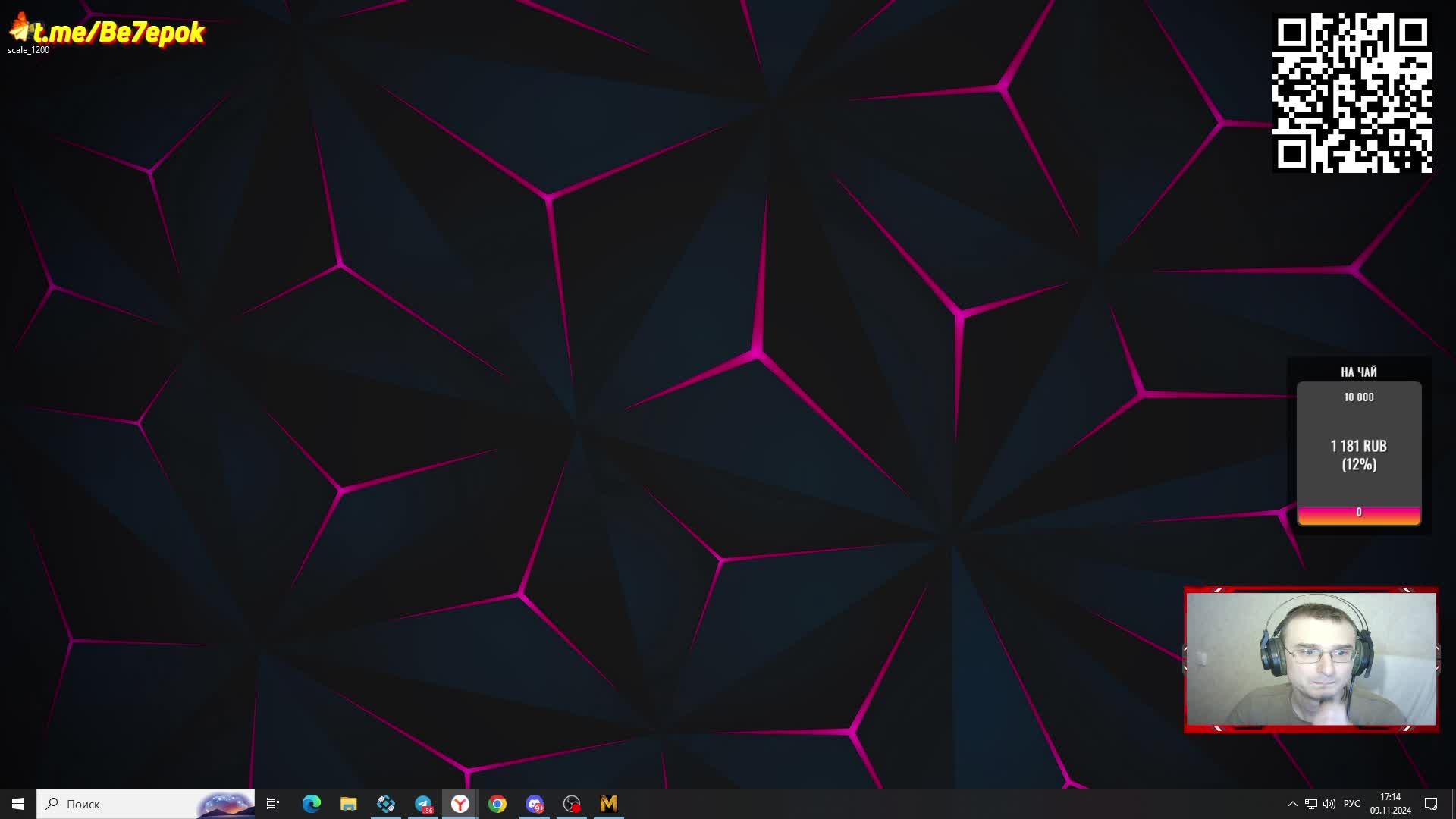1456x819 pixels.
Task: Expand hidden system tray icons
Action: [x=1292, y=804]
